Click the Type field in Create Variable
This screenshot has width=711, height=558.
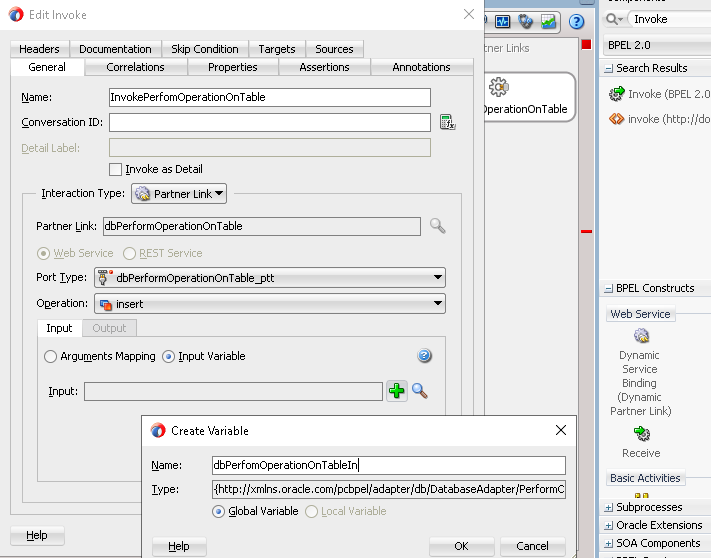click(389, 490)
